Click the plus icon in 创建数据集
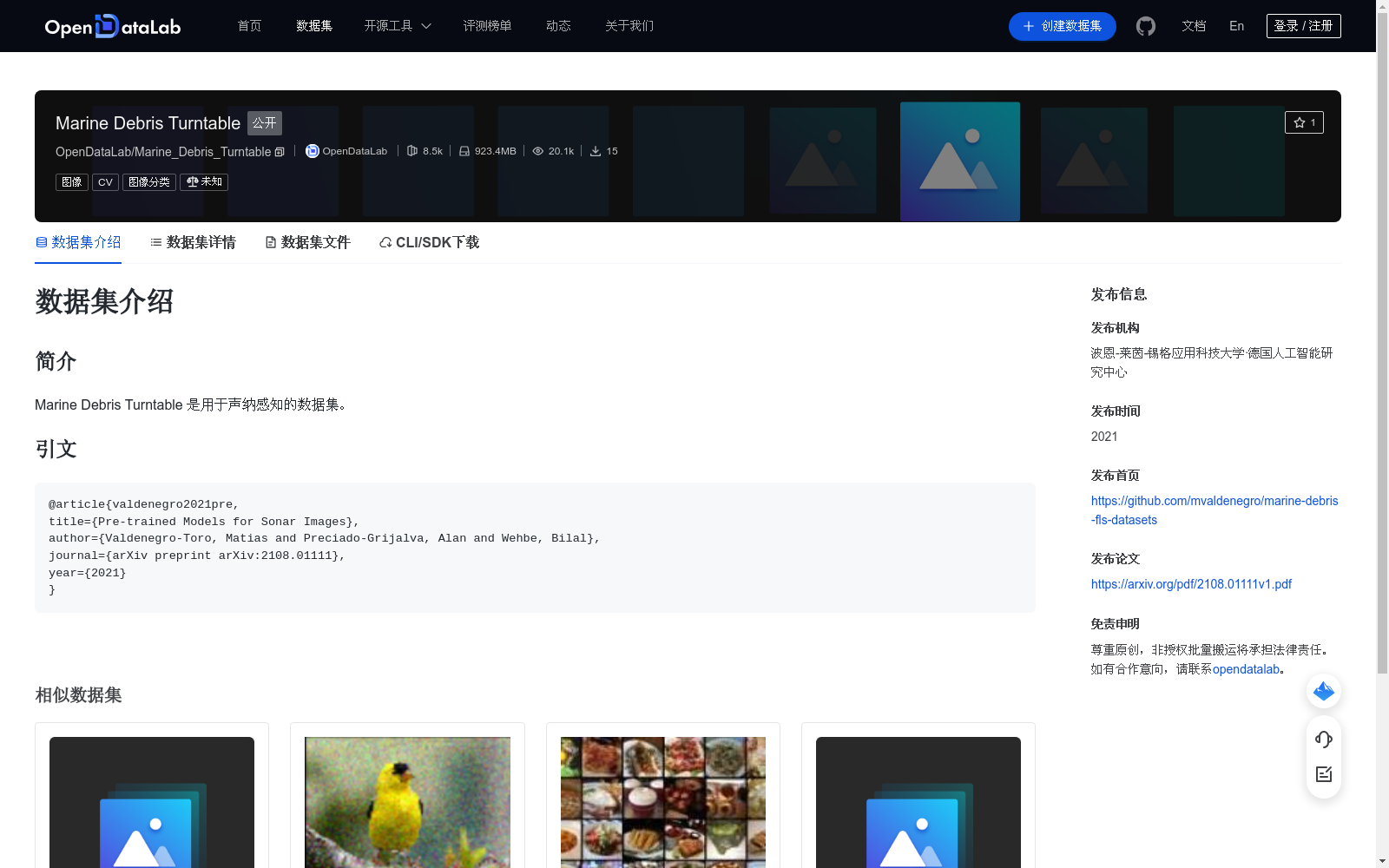The width and height of the screenshot is (1389, 868). [1029, 26]
